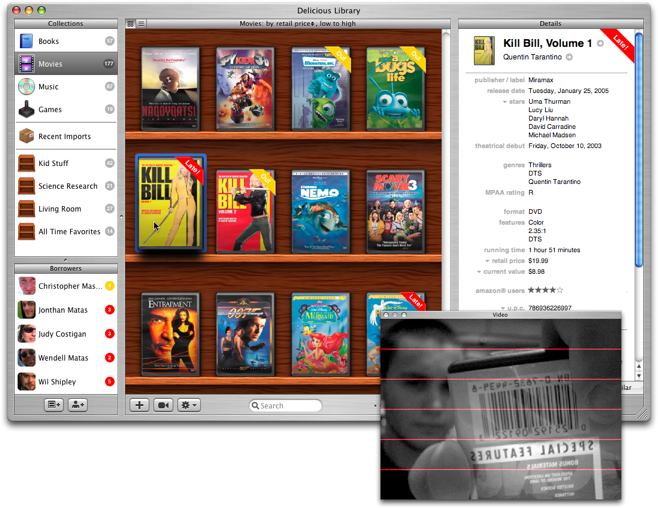Select borrower Wil Shipley

(x=66, y=382)
